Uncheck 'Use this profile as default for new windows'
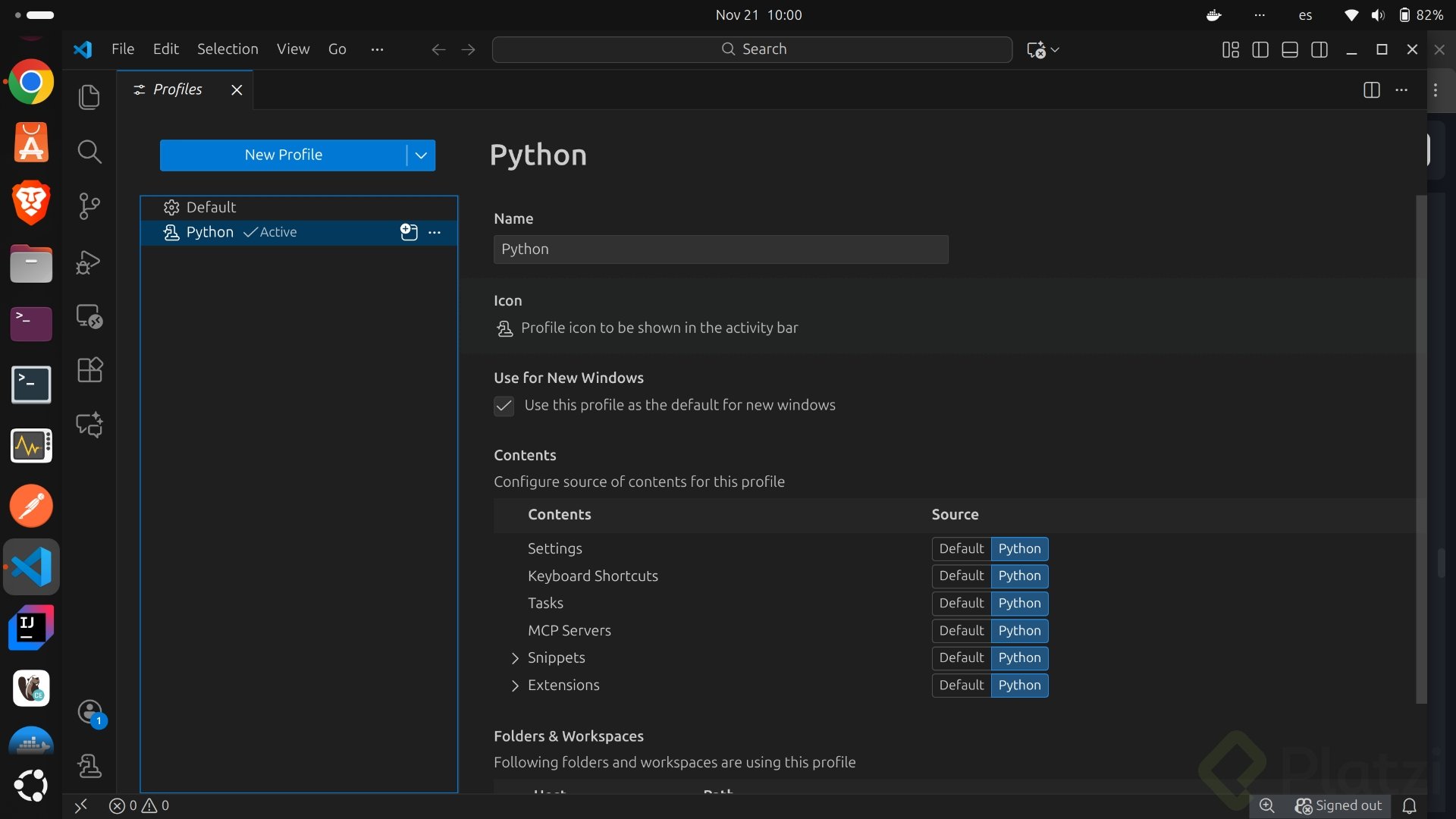This screenshot has width=1456, height=819. click(504, 406)
